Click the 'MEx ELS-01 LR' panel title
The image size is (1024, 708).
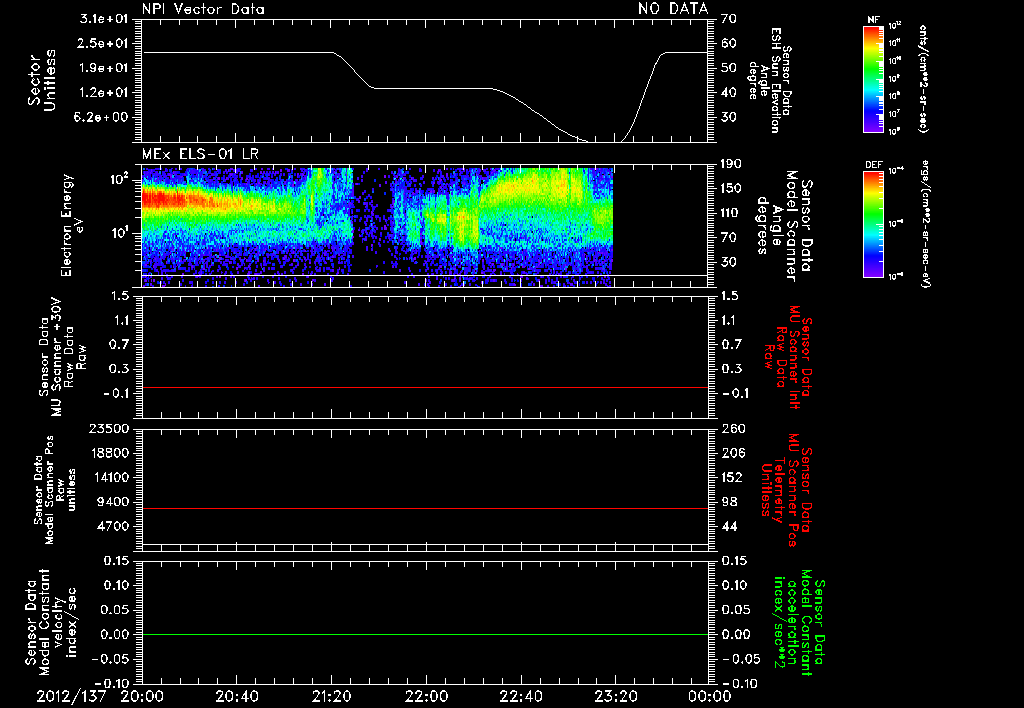(200, 155)
